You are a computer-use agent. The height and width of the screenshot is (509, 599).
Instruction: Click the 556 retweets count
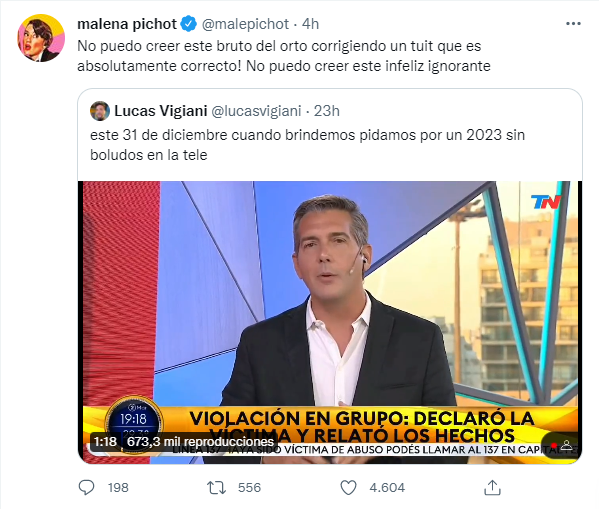pos(249,488)
